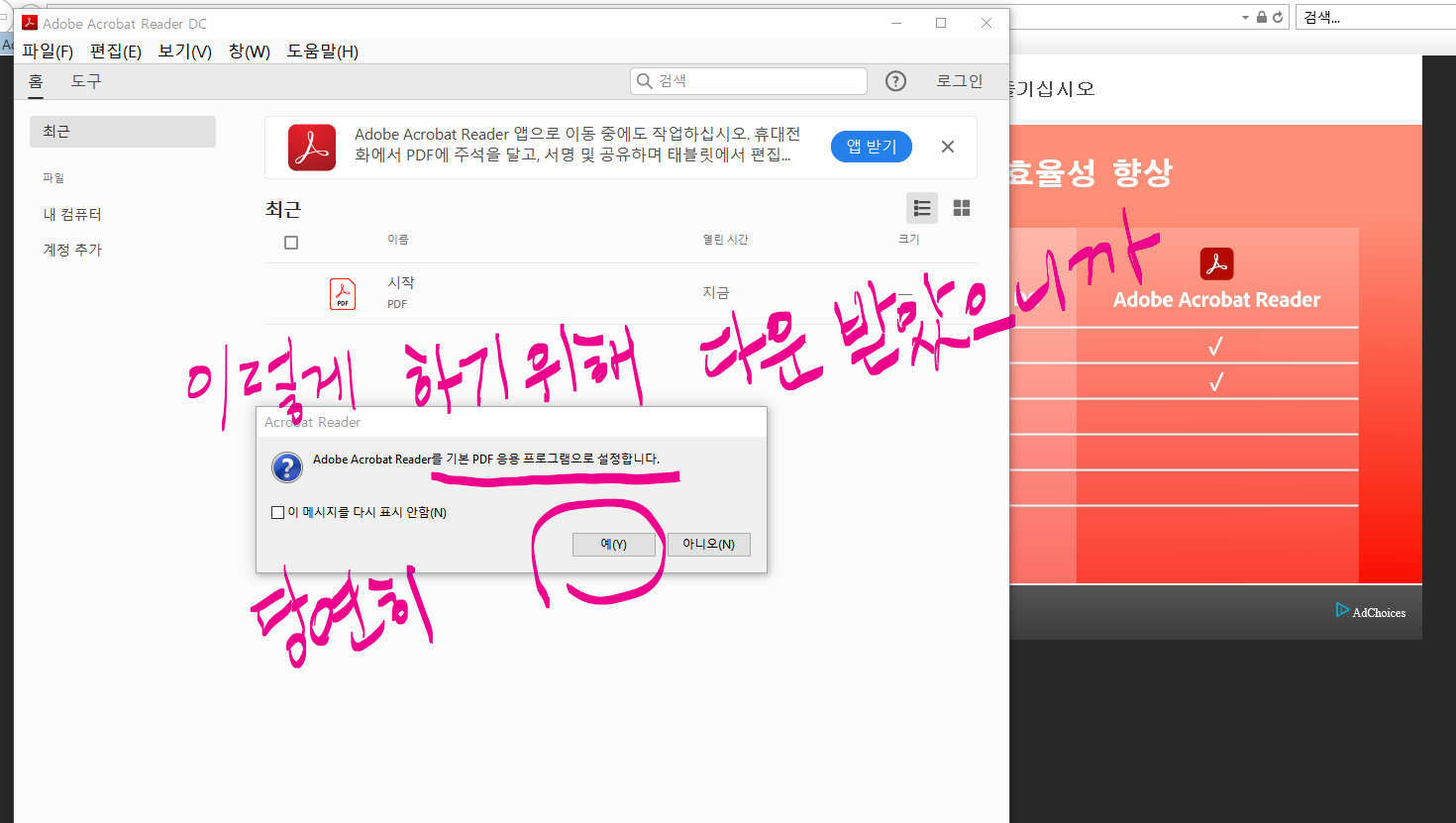Click the 열린 시간 column header
The height and width of the screenshot is (823, 1456).
pyautogui.click(x=726, y=240)
